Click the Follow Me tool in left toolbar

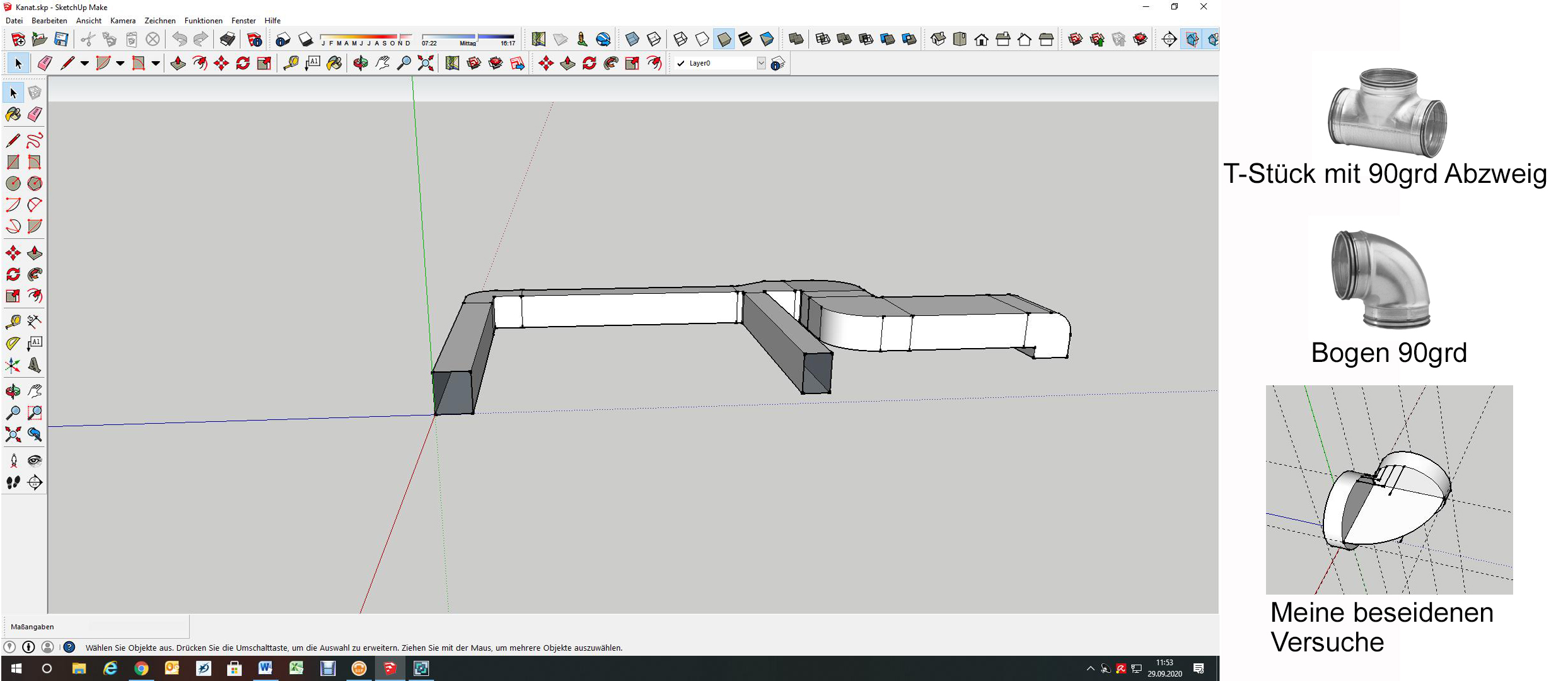35,274
